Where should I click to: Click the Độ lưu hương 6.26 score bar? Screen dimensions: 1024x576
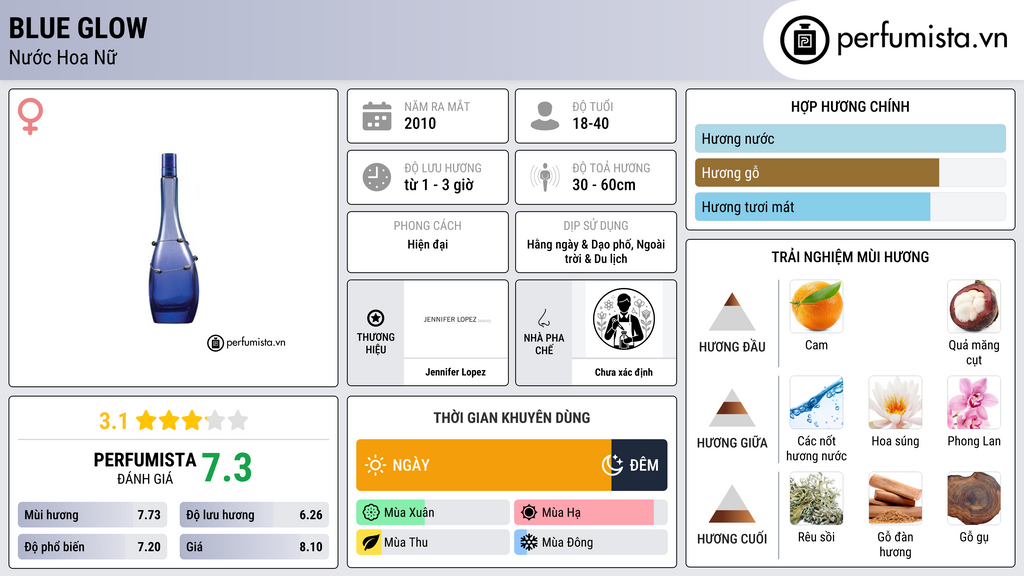point(254,515)
